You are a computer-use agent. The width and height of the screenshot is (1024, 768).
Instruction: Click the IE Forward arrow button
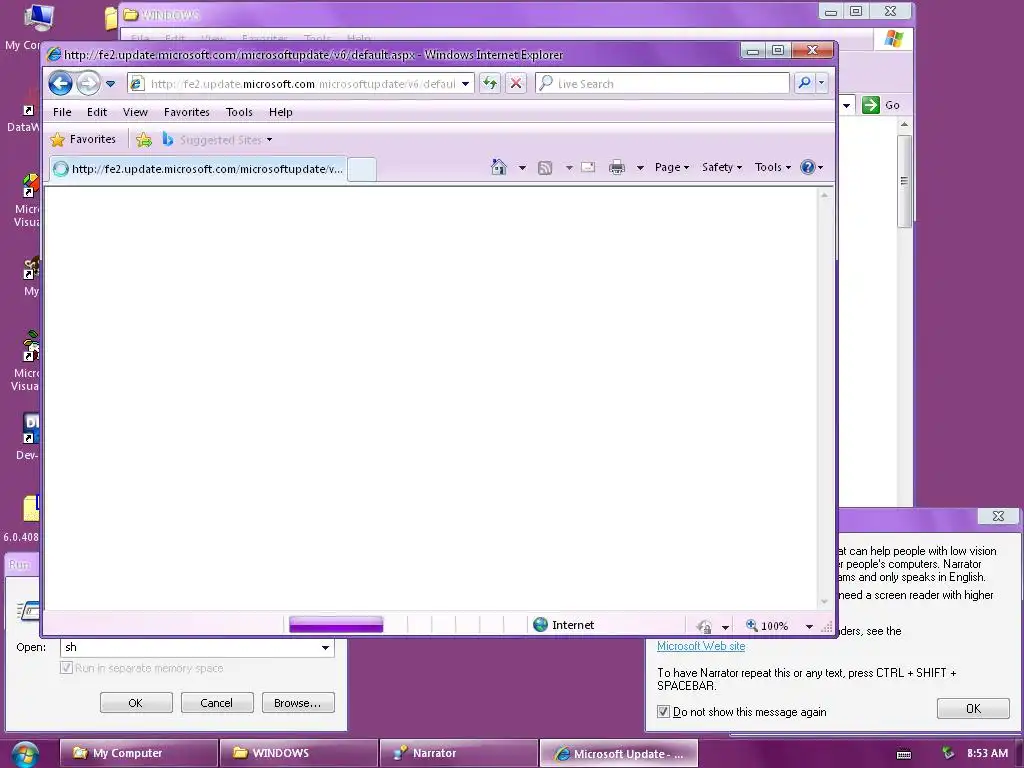[88, 84]
